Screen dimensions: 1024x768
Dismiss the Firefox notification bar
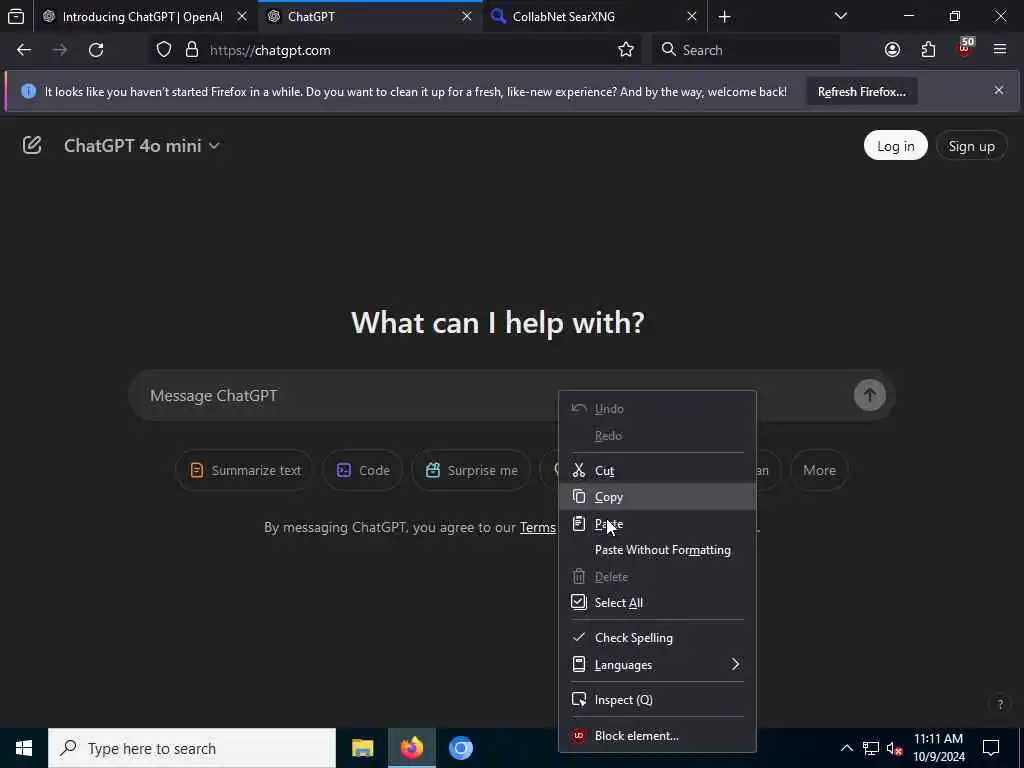point(999,90)
